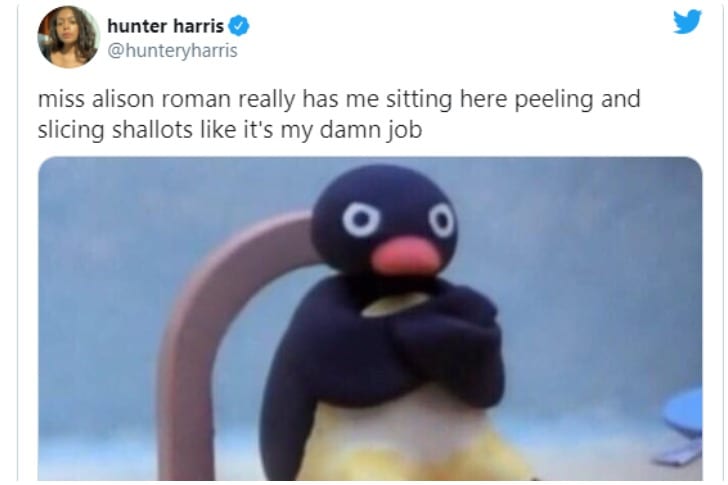Click the word "peeling" in the tweet

554,100
